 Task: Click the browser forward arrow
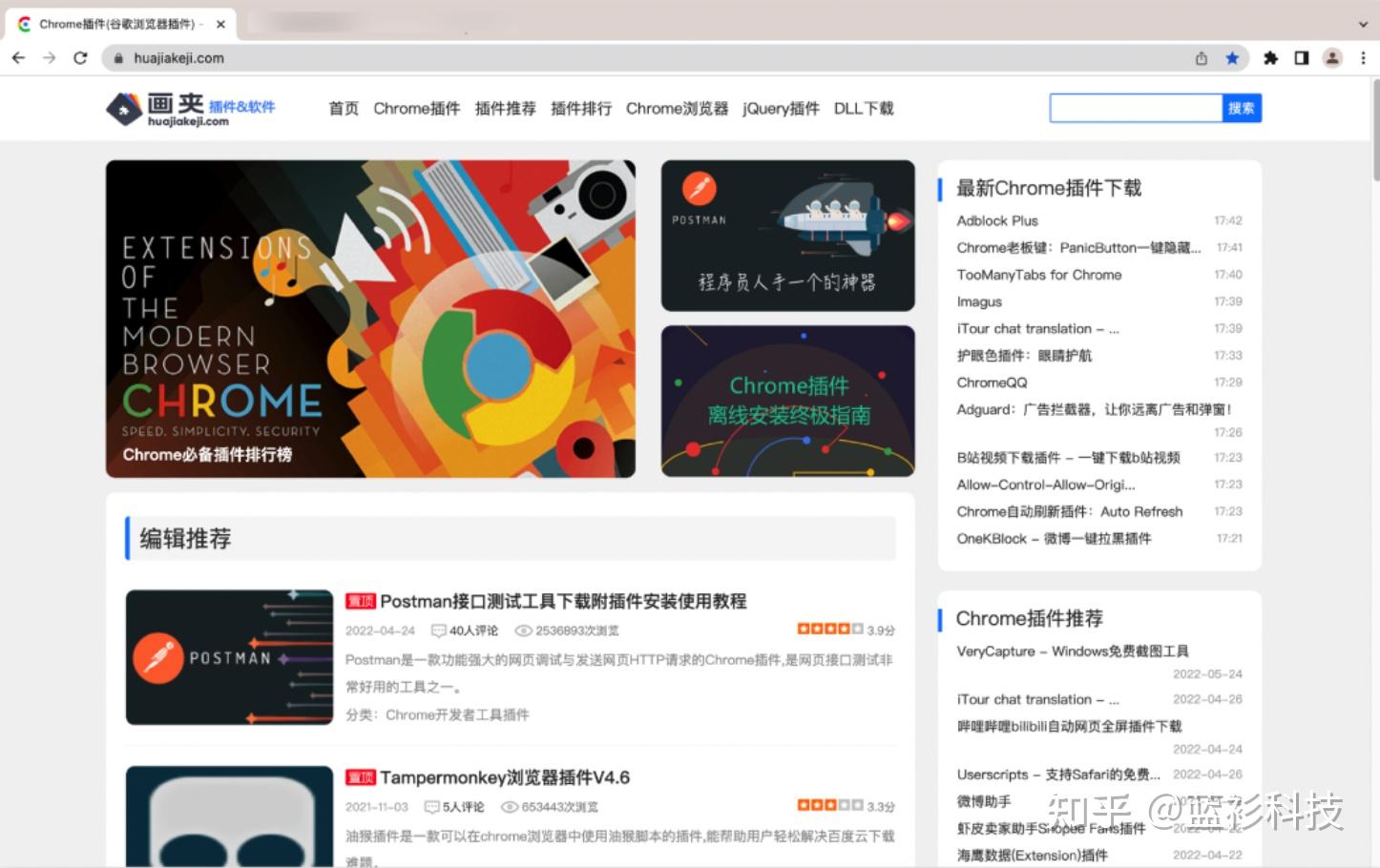pos(50,58)
